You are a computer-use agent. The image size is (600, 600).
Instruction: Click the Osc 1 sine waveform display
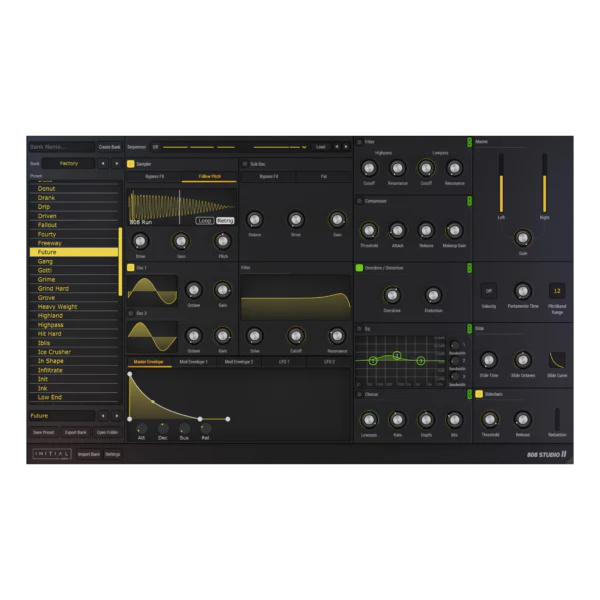pos(152,291)
